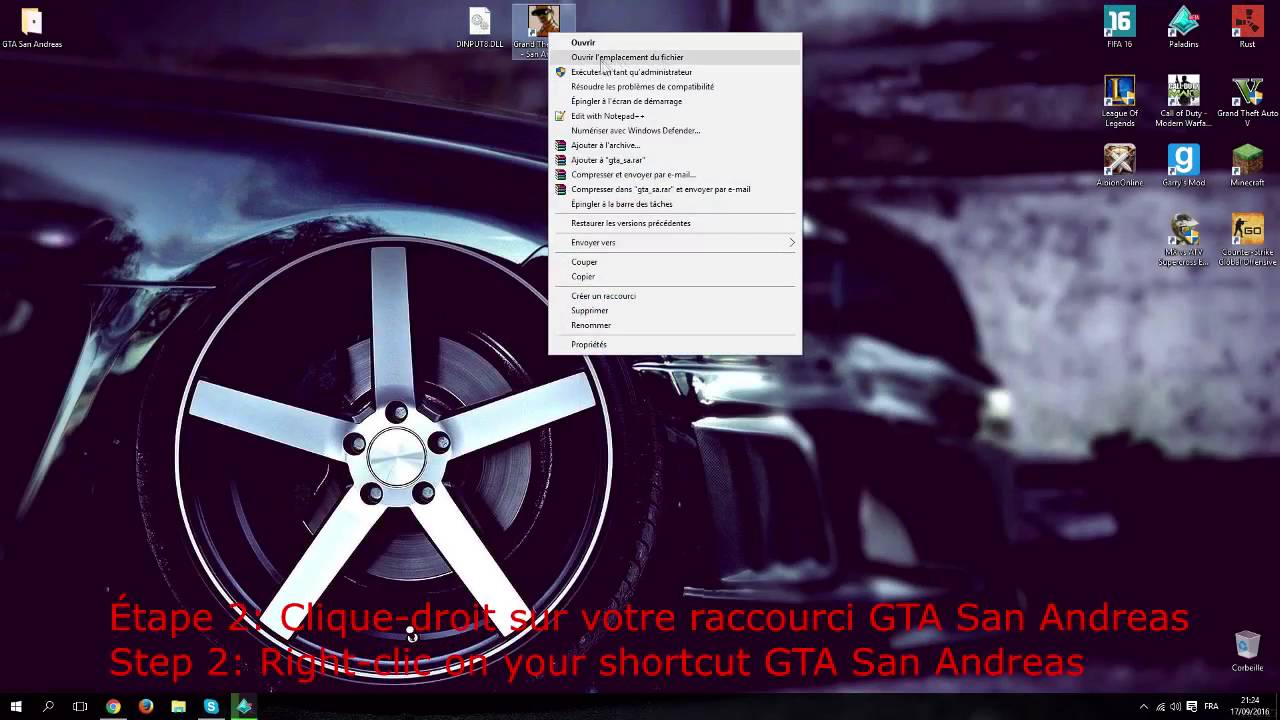Select Compresser et envoyer par e-mail...

675,175
